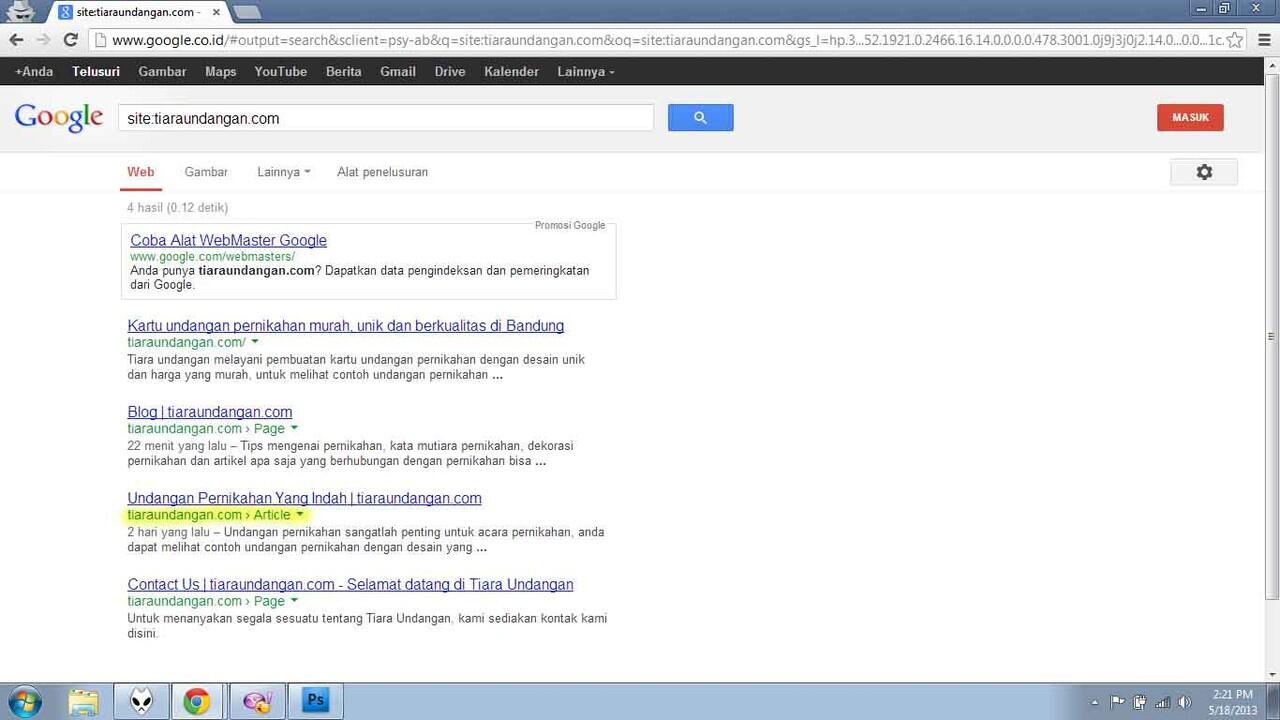Open the alien-head taskbar application
The image size is (1280, 720).
coord(141,702)
